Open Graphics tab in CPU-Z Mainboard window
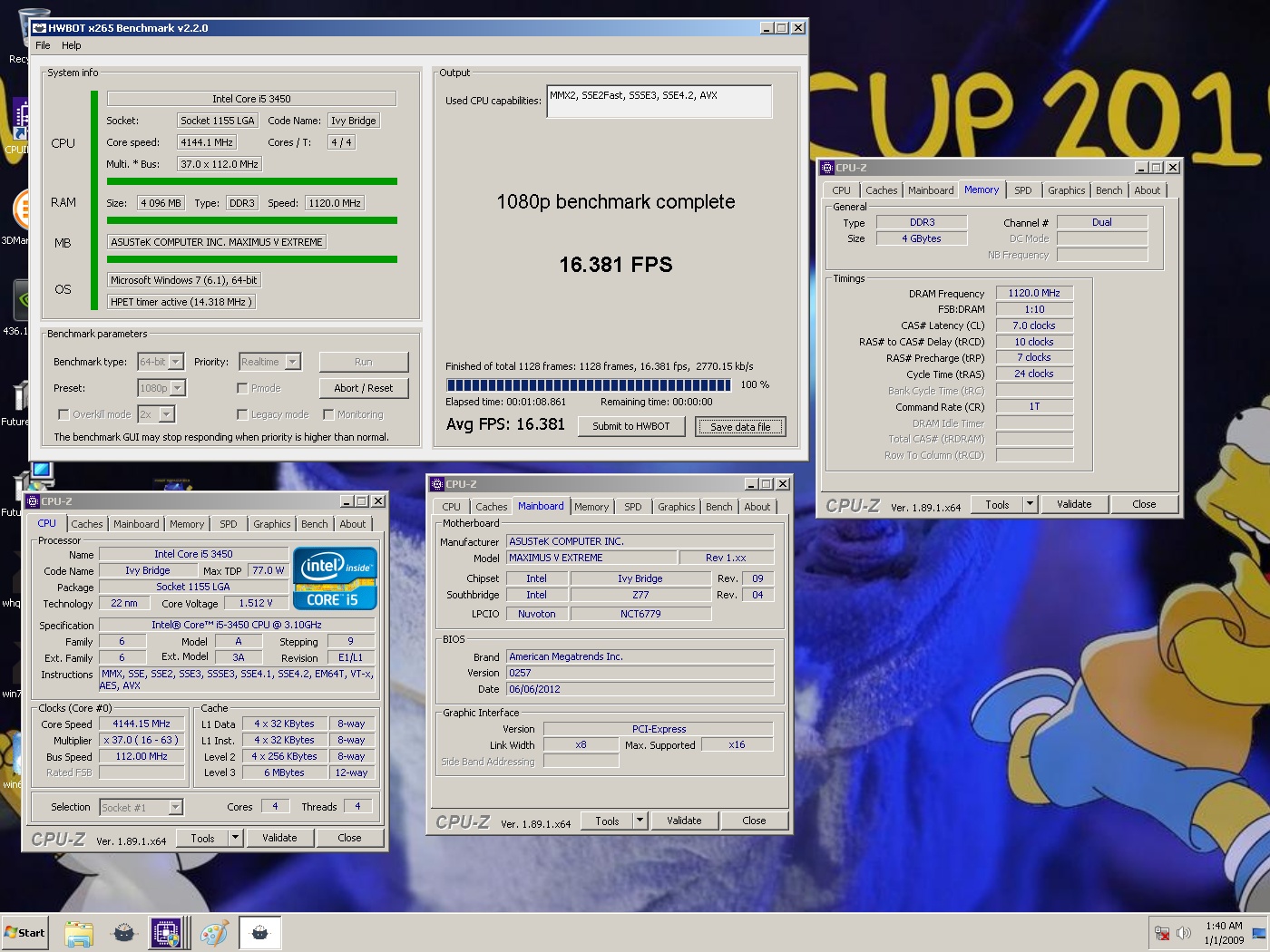Viewport: 1270px width, 952px height. (677, 507)
